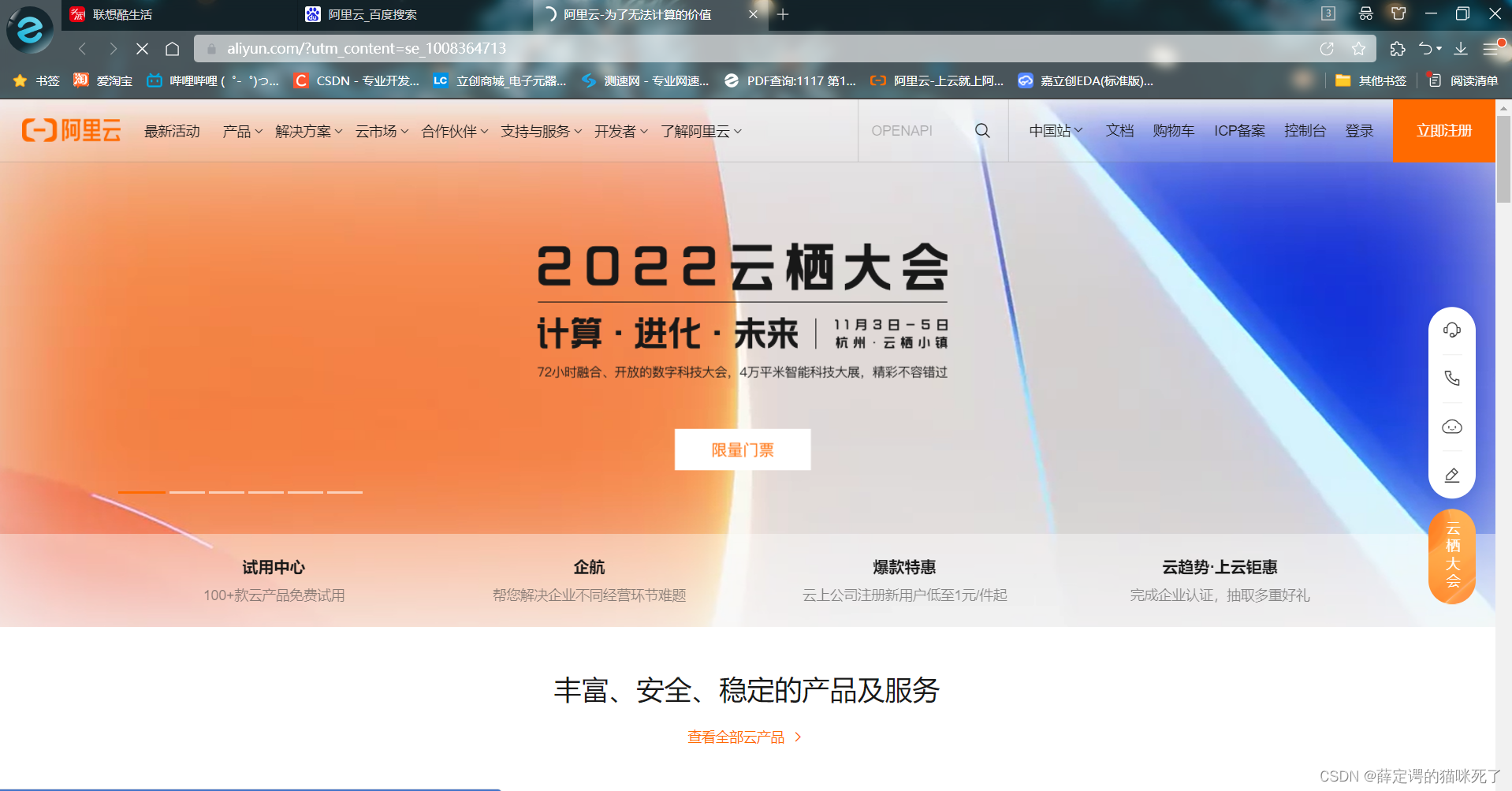Open headset customer service floating icon
1512x791 pixels.
tap(1452, 330)
